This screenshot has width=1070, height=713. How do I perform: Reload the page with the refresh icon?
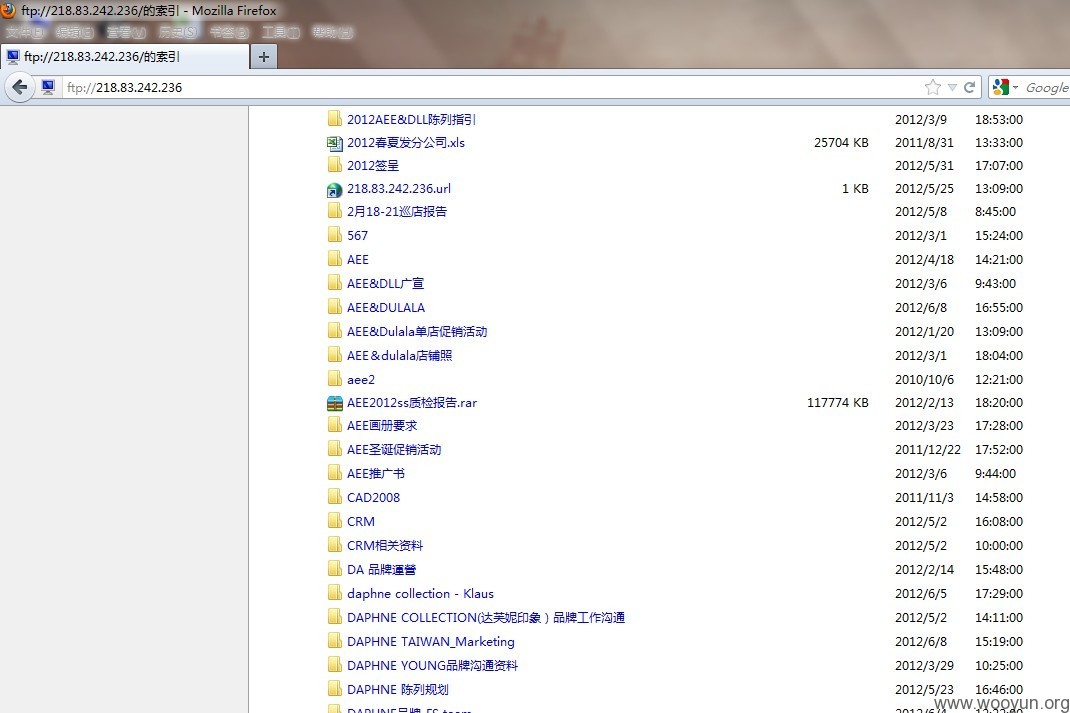(x=969, y=87)
